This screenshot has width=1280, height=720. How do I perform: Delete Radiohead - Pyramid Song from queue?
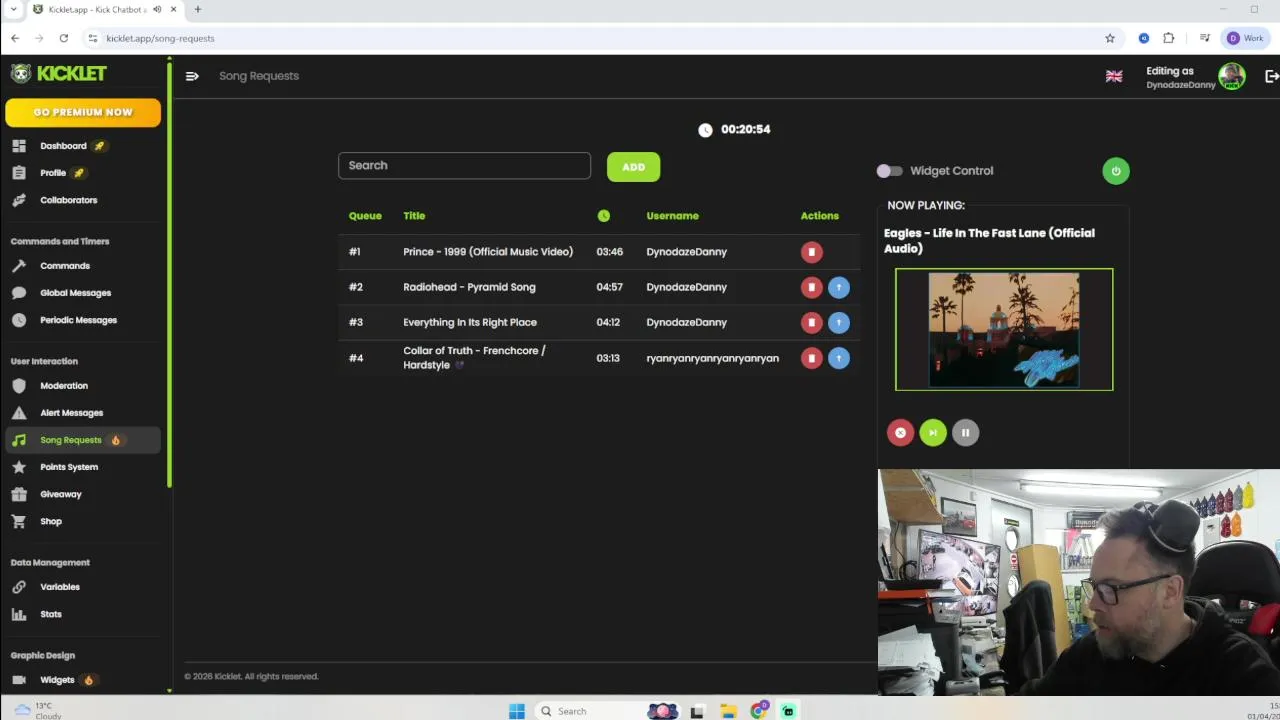811,287
